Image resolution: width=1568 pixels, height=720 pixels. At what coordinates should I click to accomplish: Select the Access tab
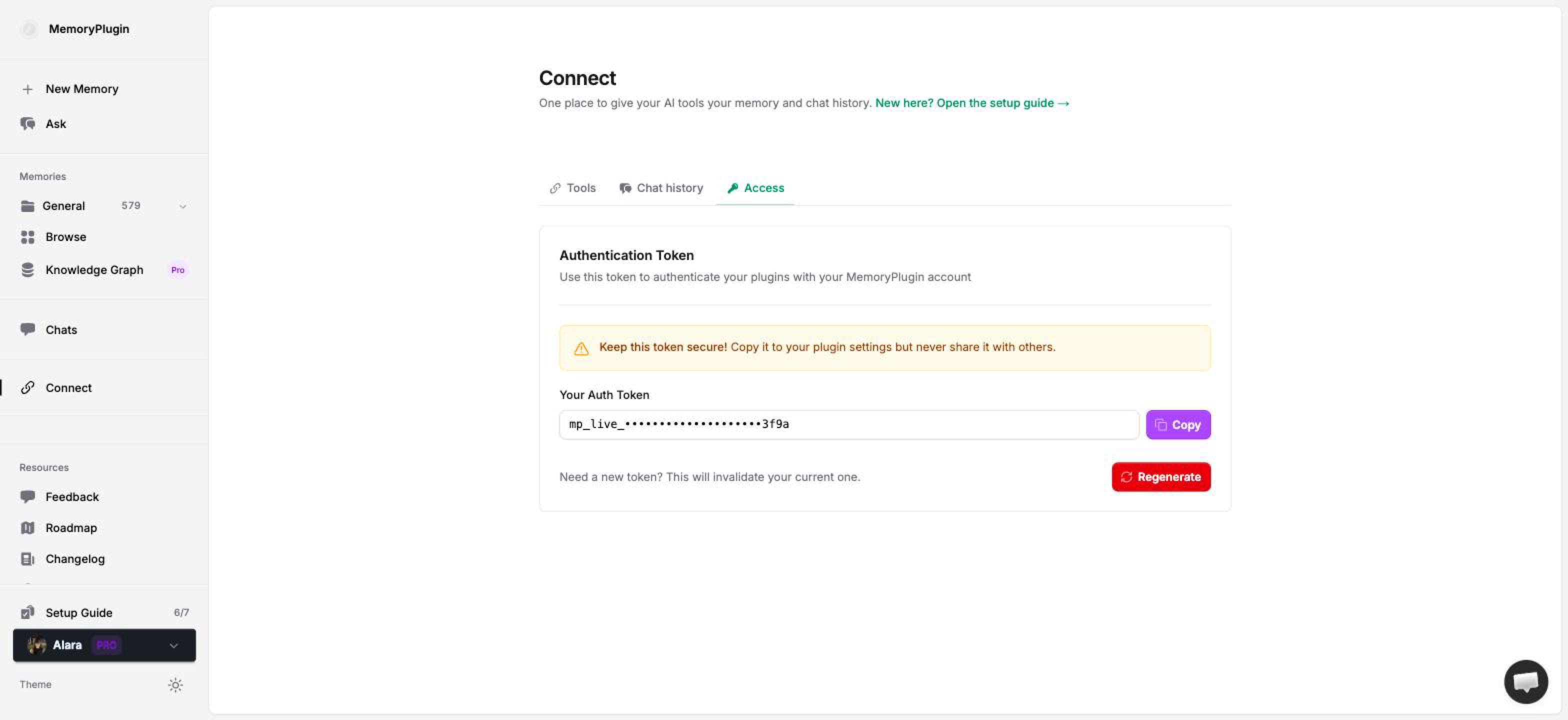[x=755, y=188]
